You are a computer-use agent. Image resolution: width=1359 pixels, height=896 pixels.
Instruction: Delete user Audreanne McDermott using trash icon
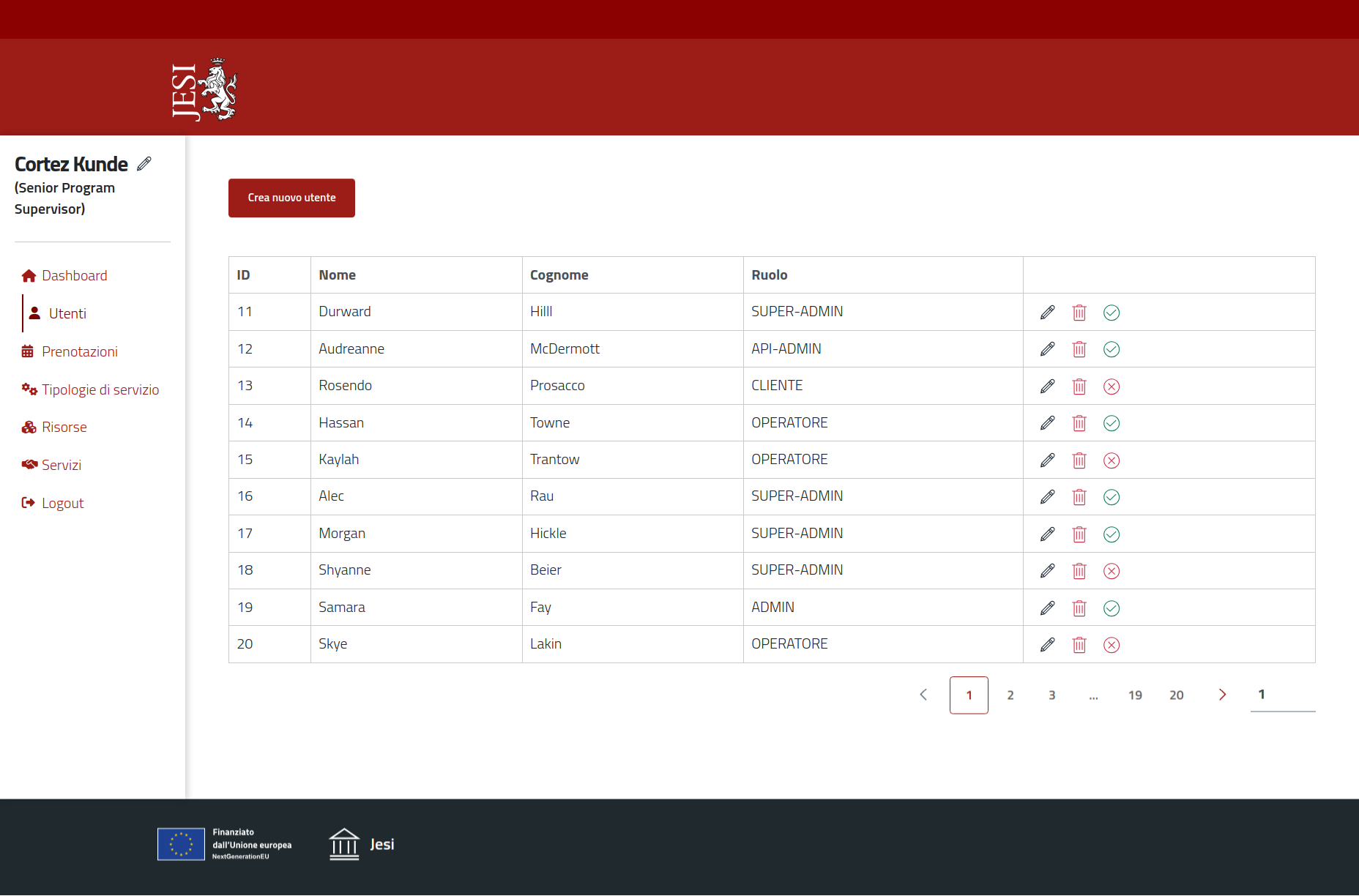coord(1079,349)
